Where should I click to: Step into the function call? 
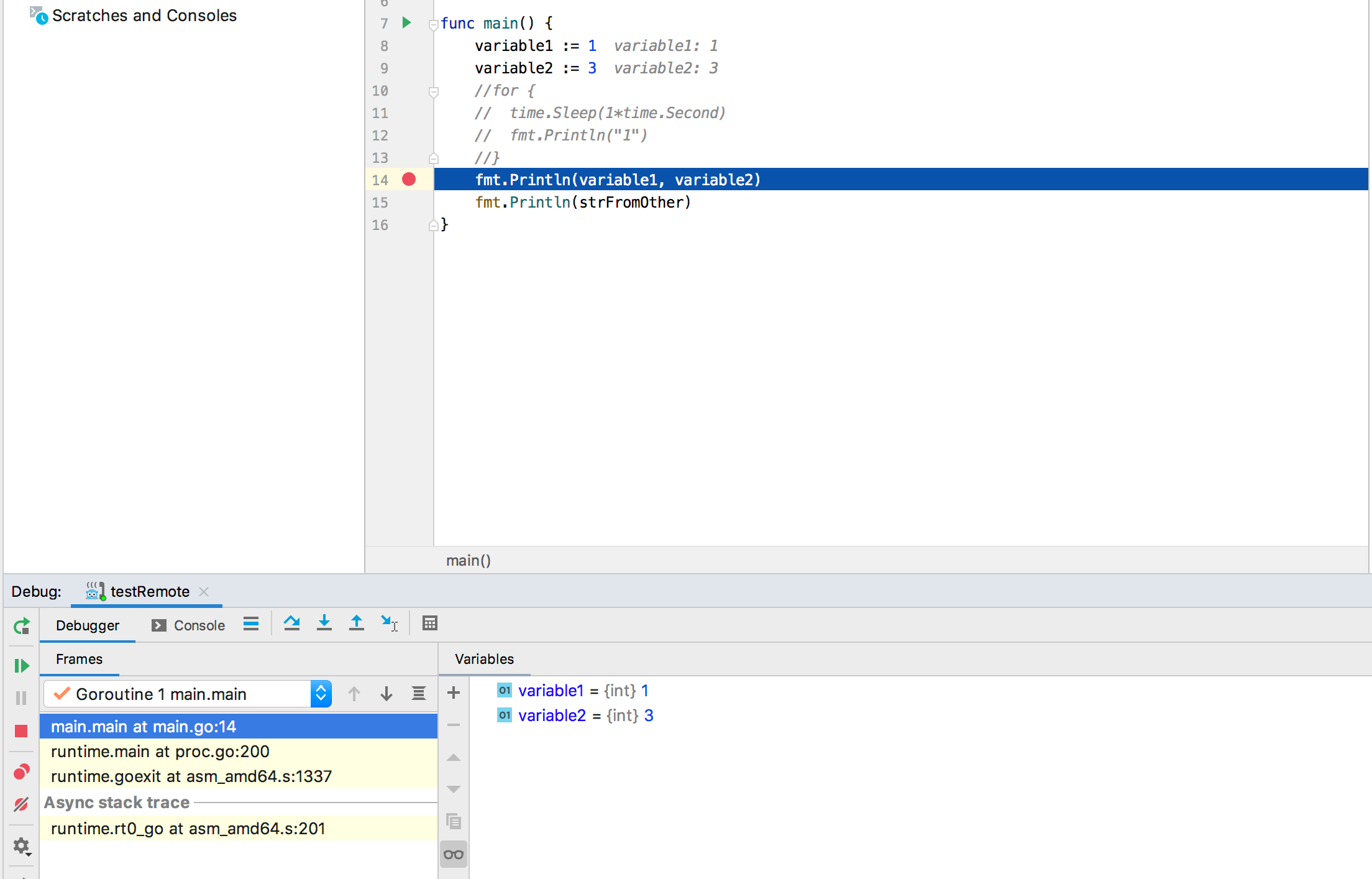(x=324, y=624)
